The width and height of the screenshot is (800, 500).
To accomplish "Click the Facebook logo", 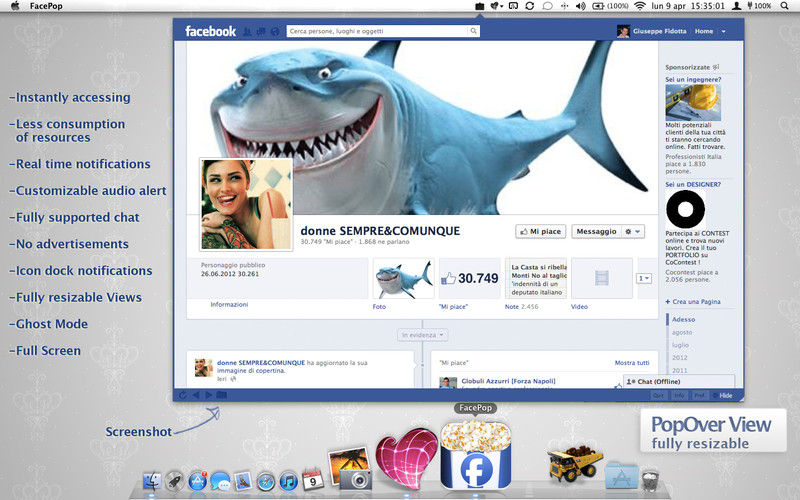I will click(210, 31).
